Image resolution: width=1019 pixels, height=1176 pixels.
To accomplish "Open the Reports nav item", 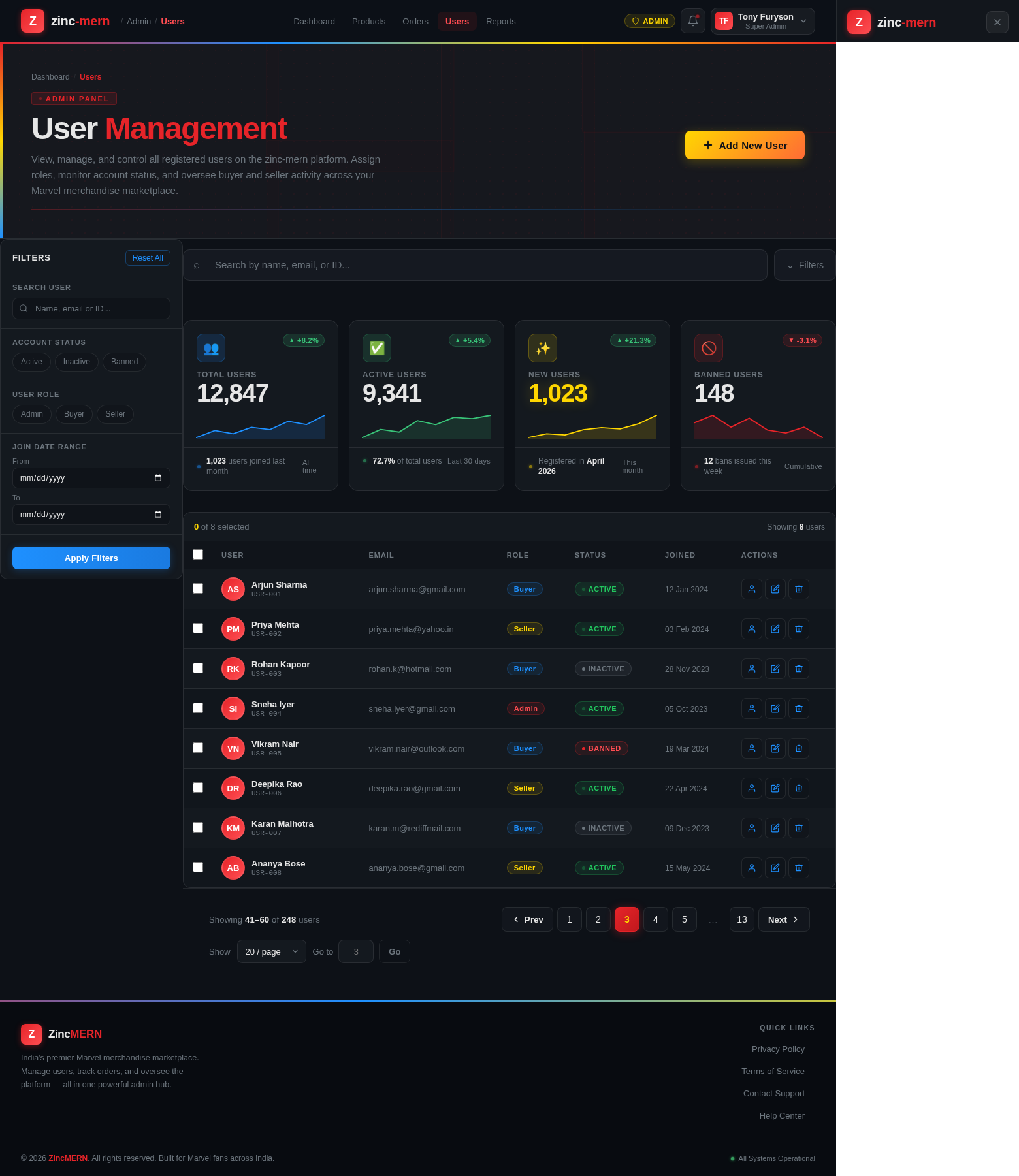I will [x=501, y=21].
